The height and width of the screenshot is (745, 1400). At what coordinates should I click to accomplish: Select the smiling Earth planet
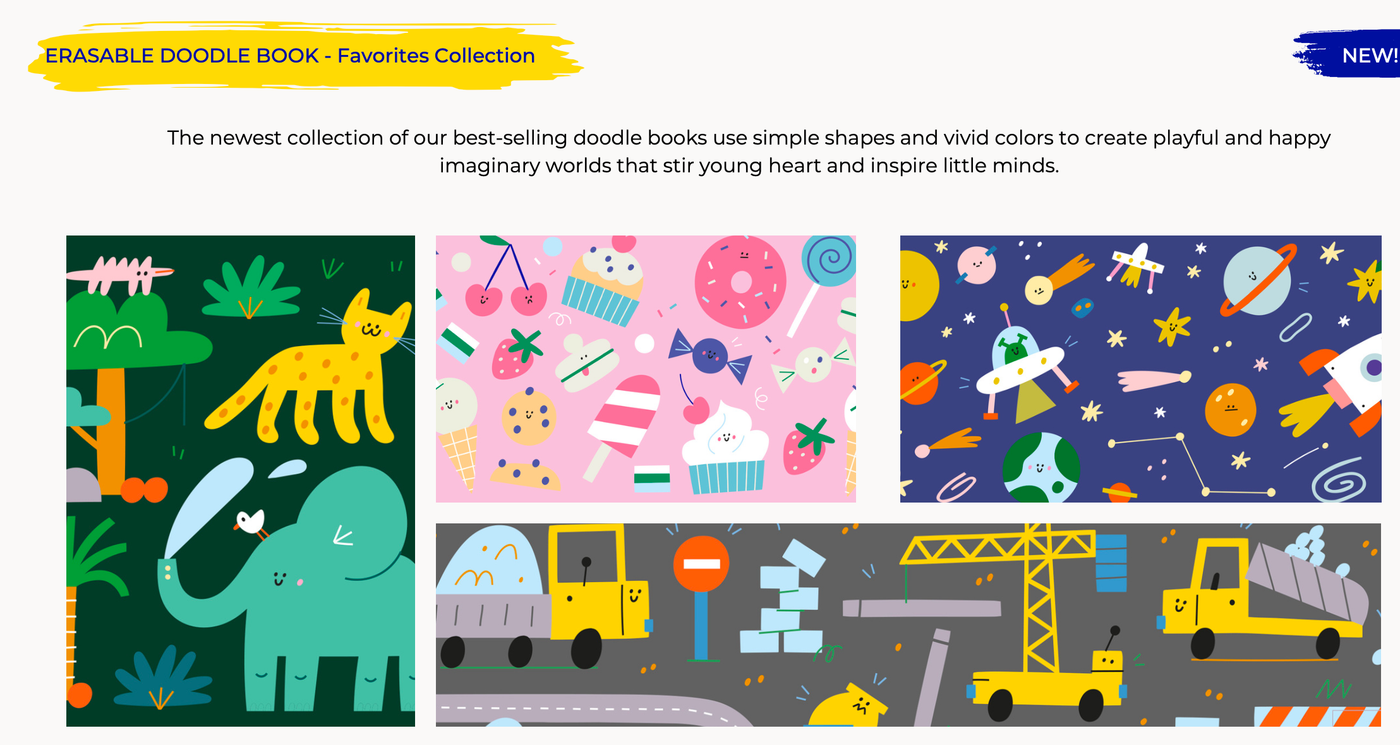click(x=1040, y=467)
